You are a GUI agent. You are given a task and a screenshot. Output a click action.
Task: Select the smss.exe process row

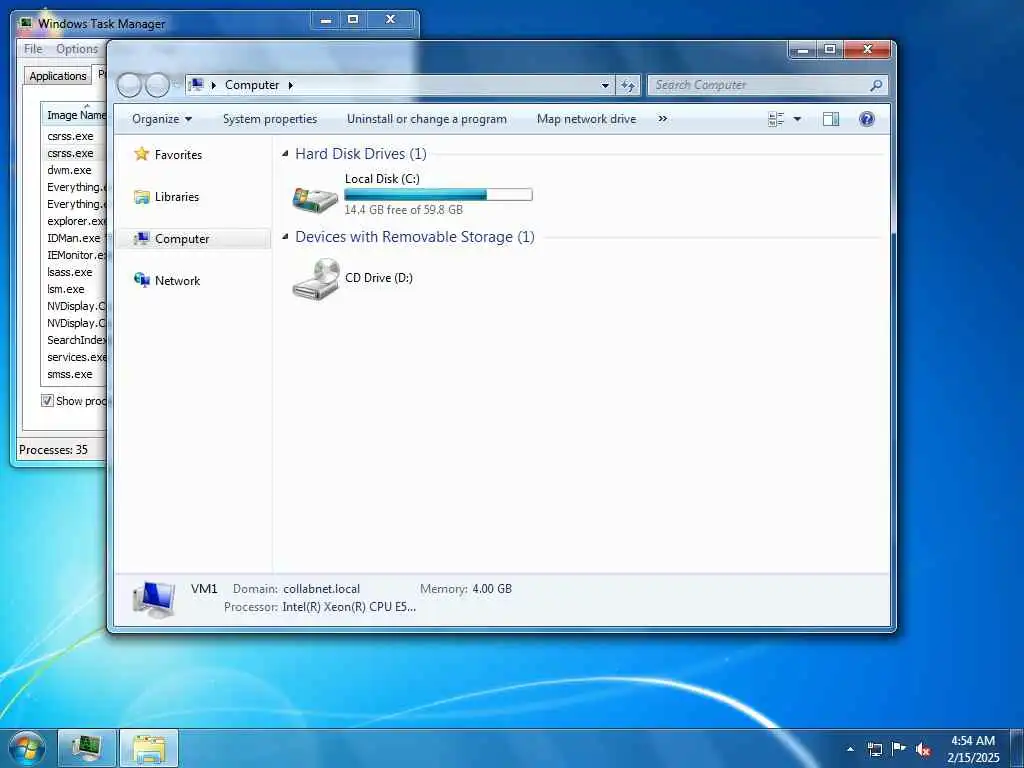click(74, 374)
